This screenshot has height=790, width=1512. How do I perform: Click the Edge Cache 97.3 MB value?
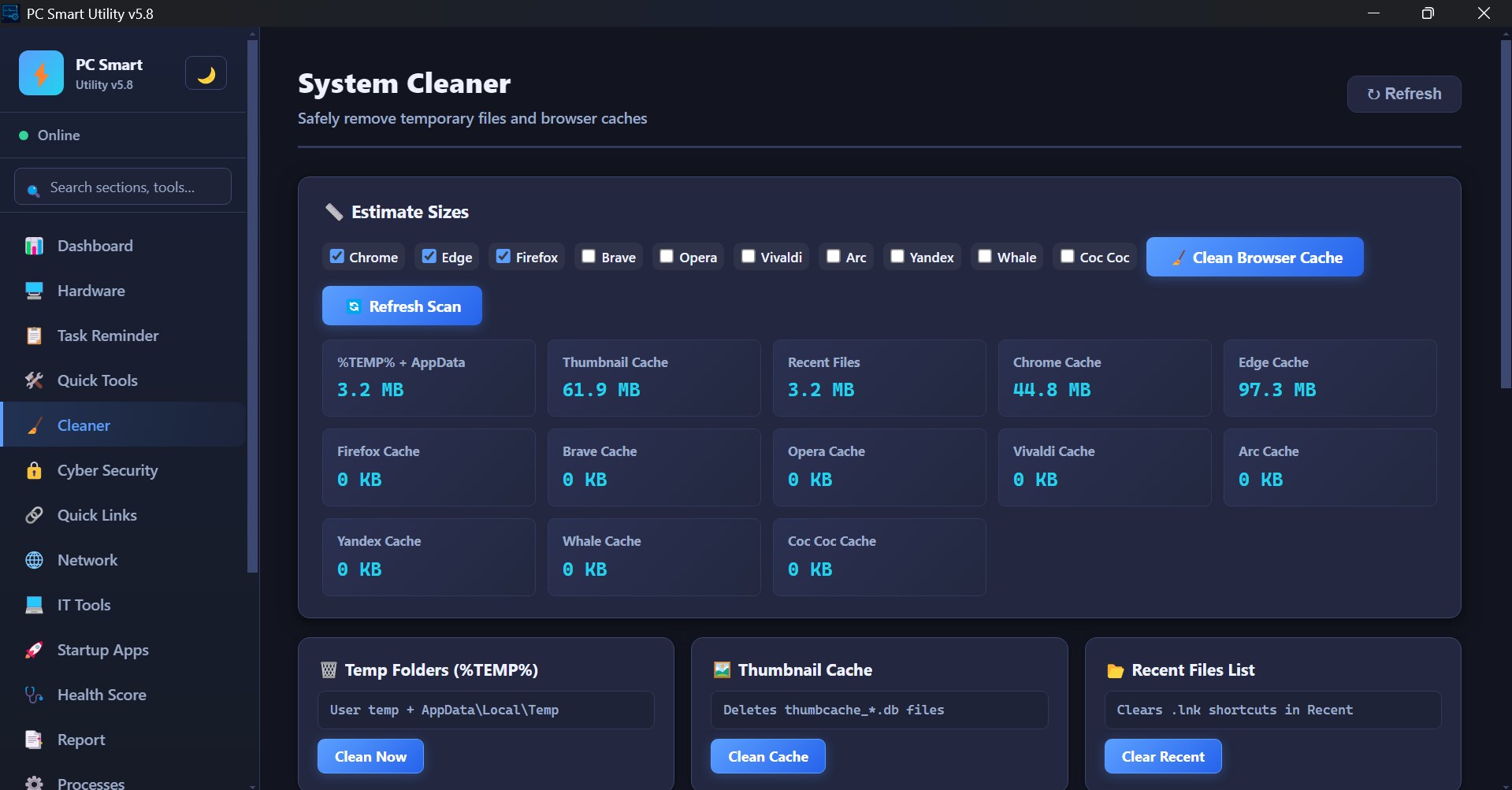pyautogui.click(x=1277, y=390)
